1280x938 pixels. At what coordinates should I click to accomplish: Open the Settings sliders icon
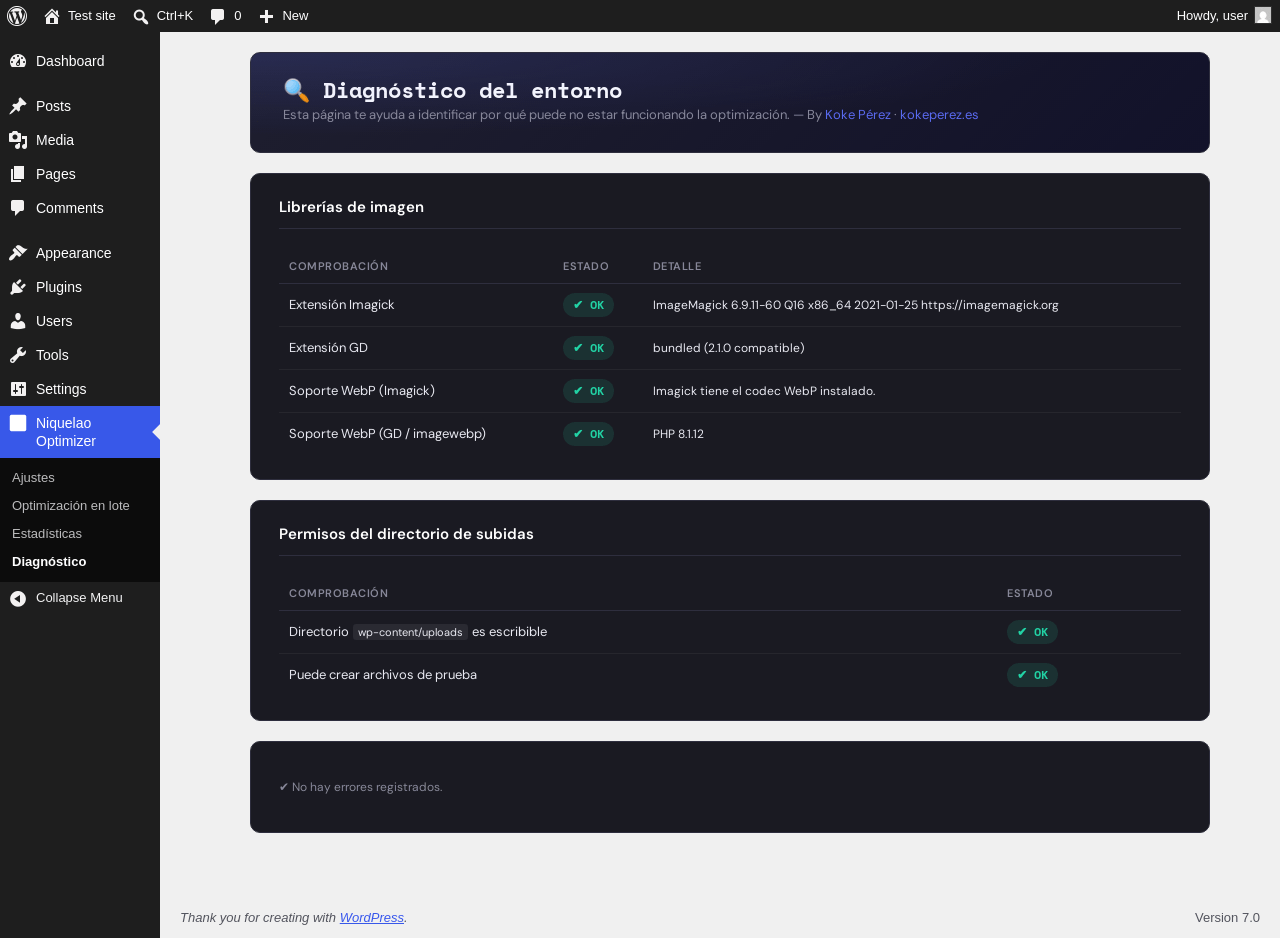[18, 389]
